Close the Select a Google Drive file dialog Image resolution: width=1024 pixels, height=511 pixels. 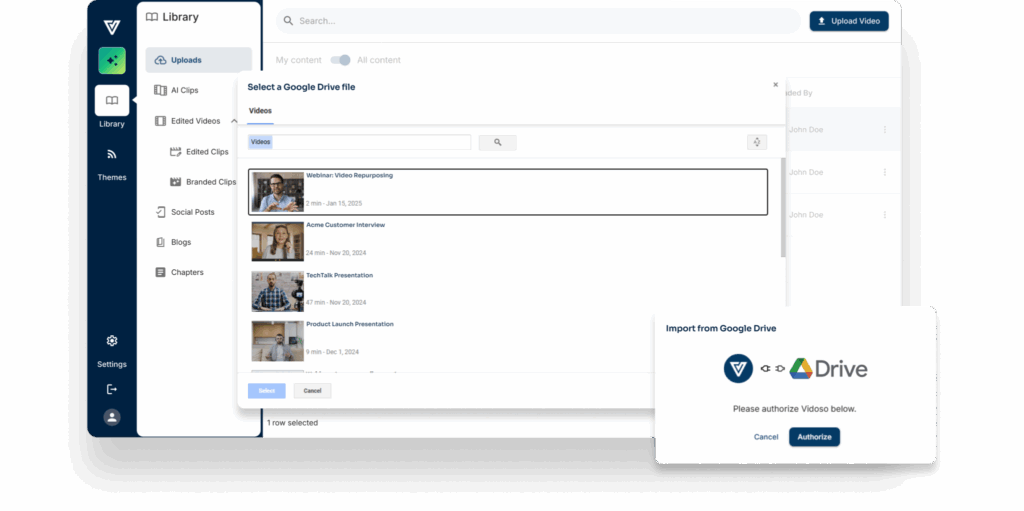775,85
